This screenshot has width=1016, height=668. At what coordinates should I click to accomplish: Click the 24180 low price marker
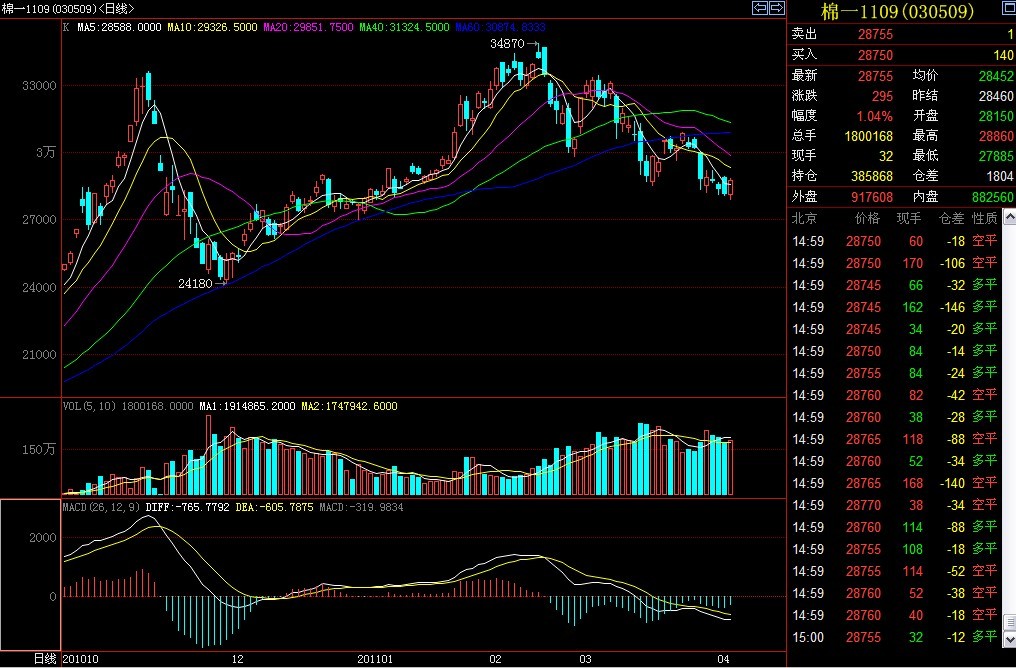point(197,283)
